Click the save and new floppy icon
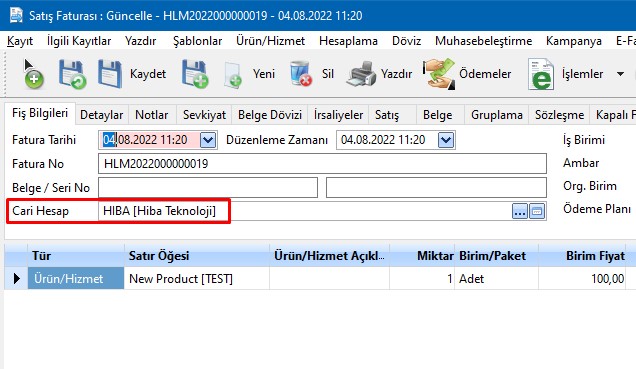This screenshot has width=636, height=369. click(x=195, y=74)
